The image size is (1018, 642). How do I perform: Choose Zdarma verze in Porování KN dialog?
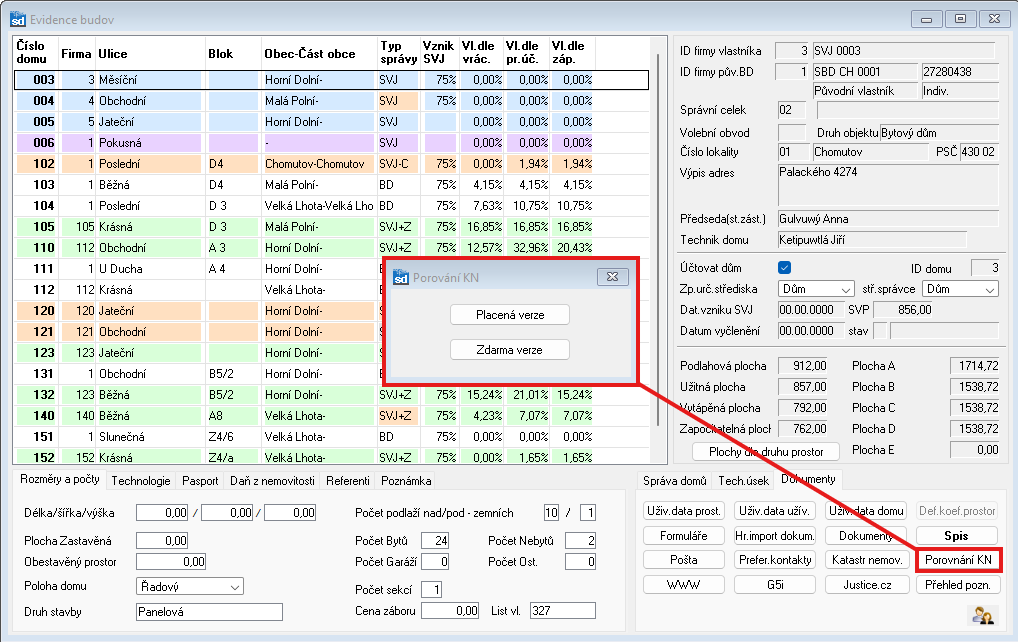(510, 350)
